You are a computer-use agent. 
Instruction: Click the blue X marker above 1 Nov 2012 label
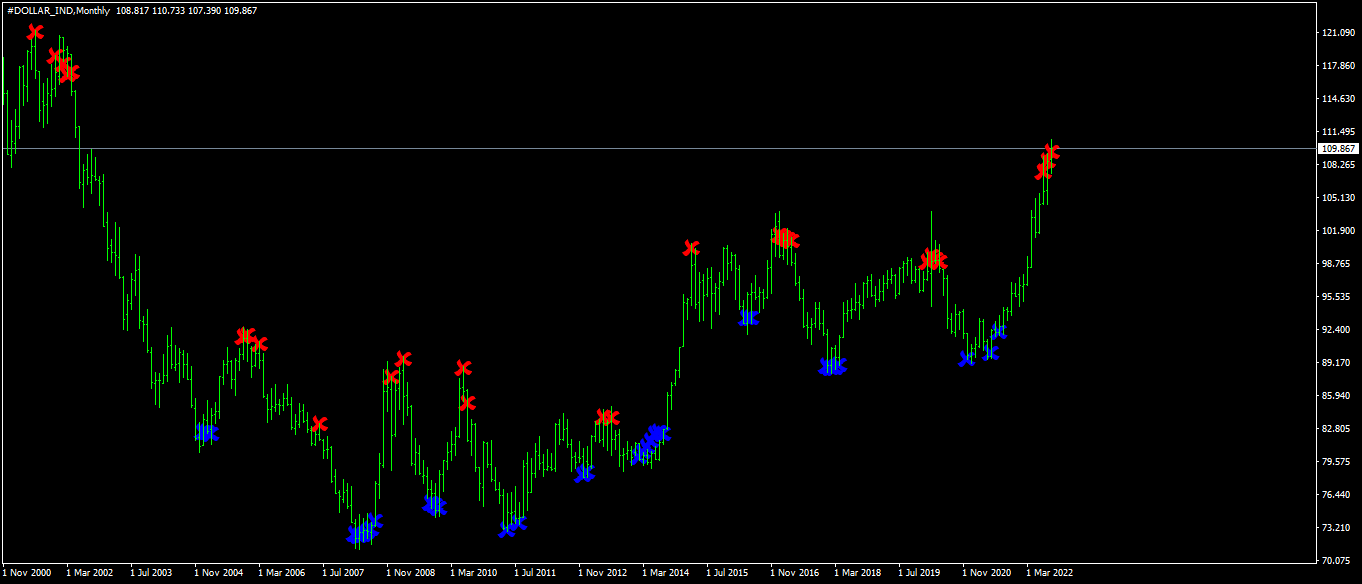[585, 473]
